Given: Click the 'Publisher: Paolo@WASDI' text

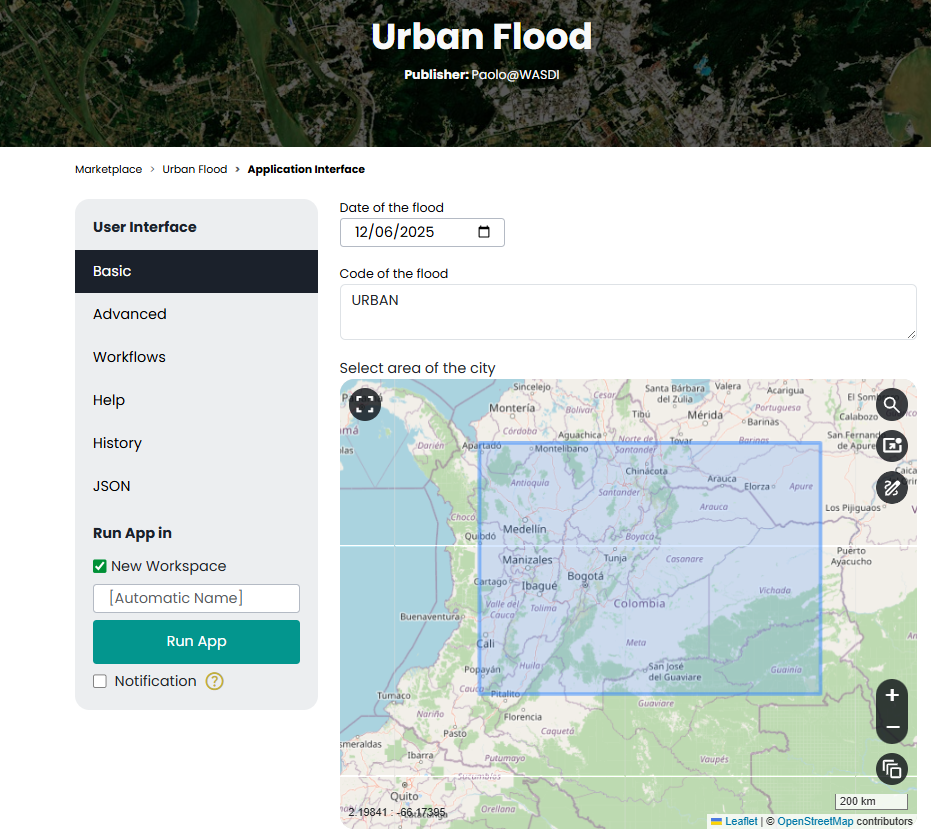Looking at the screenshot, I should point(482,75).
